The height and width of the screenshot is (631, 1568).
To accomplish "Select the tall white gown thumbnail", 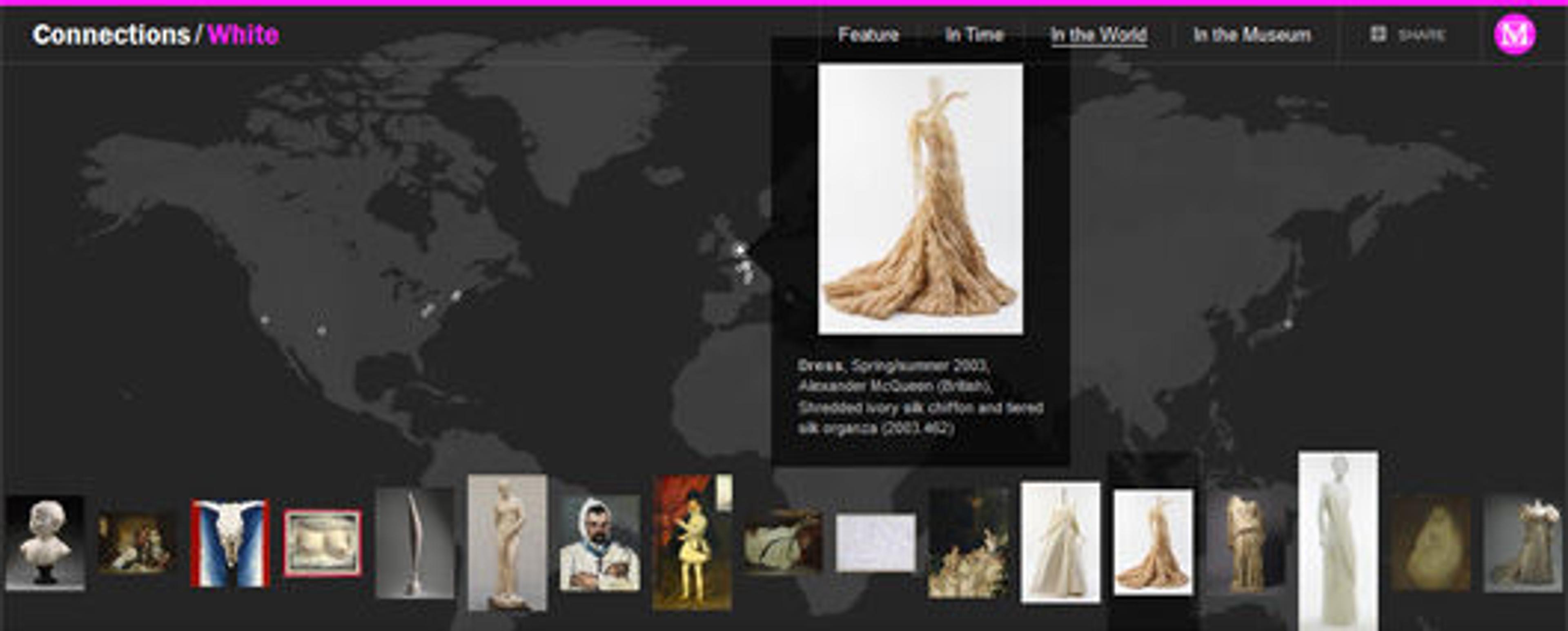I will click(x=1338, y=540).
